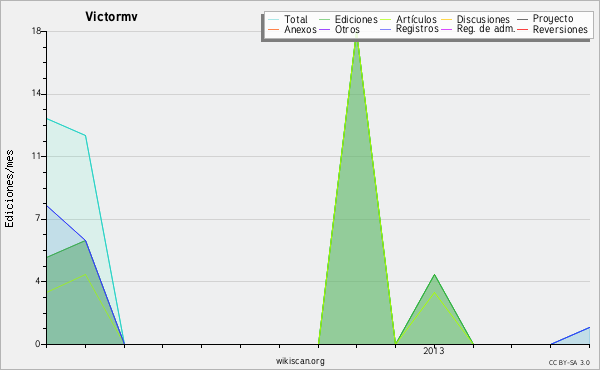Click the 18 y-axis value
Screen dimensions: 600x370
pyautogui.click(x=36, y=31)
